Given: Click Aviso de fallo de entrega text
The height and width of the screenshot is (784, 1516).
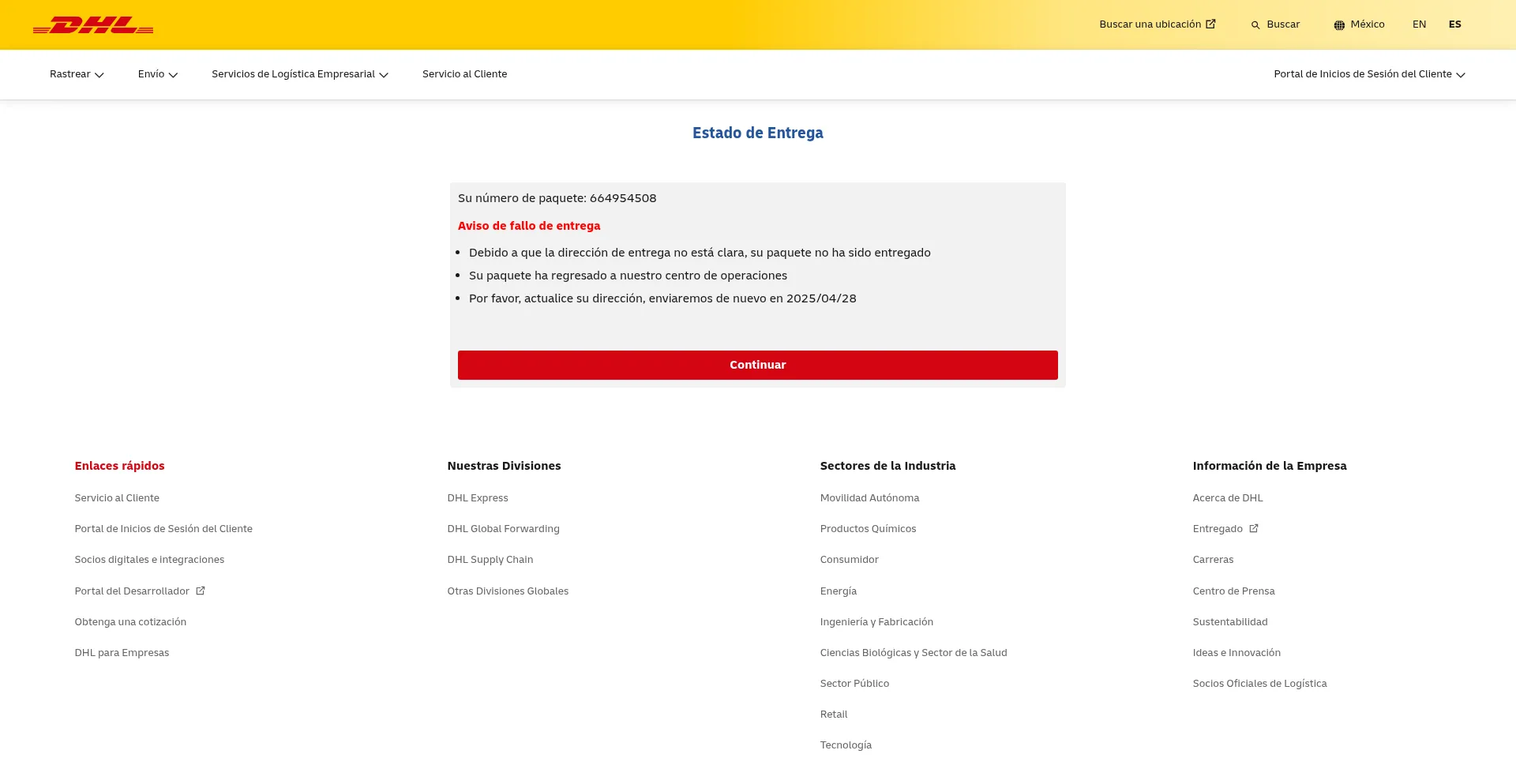Looking at the screenshot, I should pyautogui.click(x=529, y=226).
